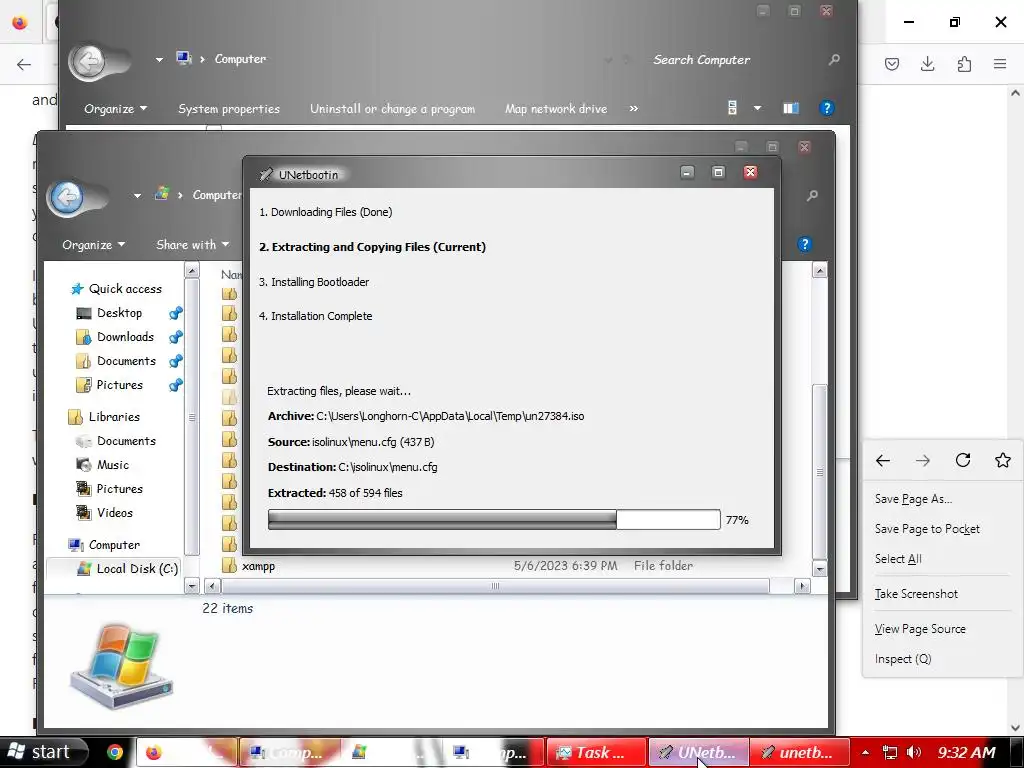Select Quick access in the navigation pane
The image size is (1024, 768).
coord(116,289)
